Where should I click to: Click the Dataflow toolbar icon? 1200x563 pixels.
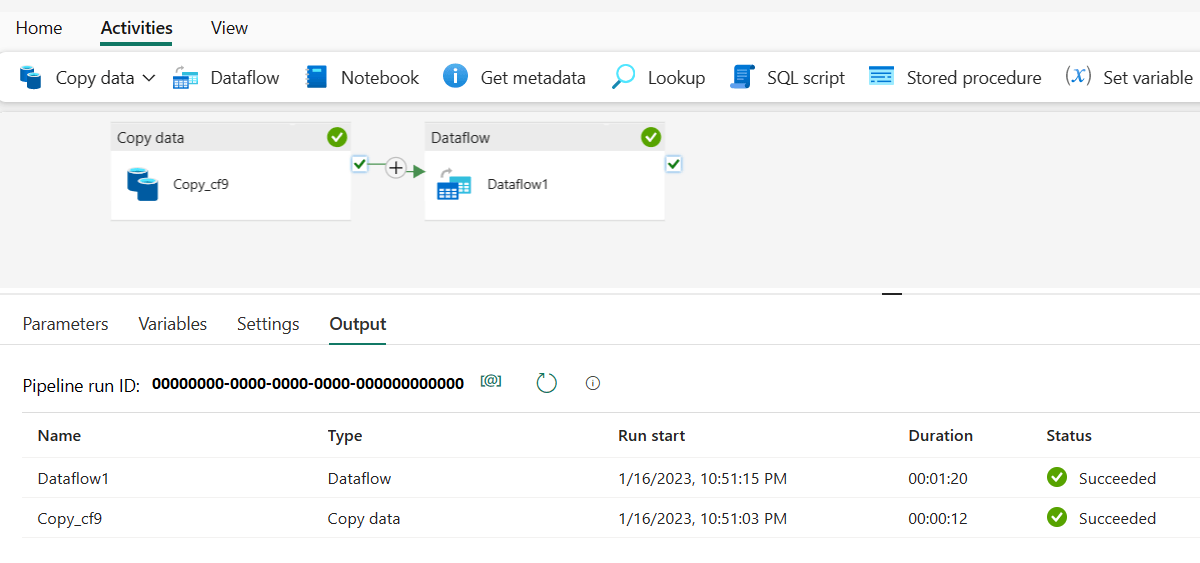[185, 78]
